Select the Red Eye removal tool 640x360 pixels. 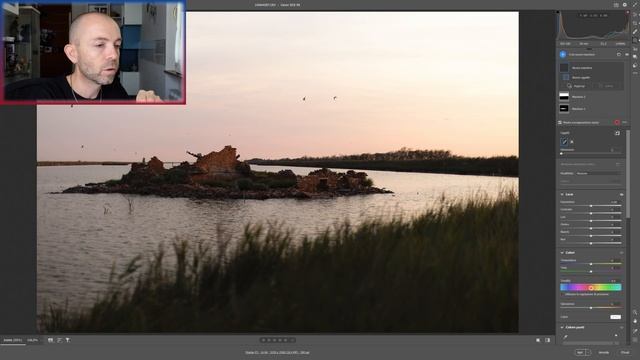[635, 49]
